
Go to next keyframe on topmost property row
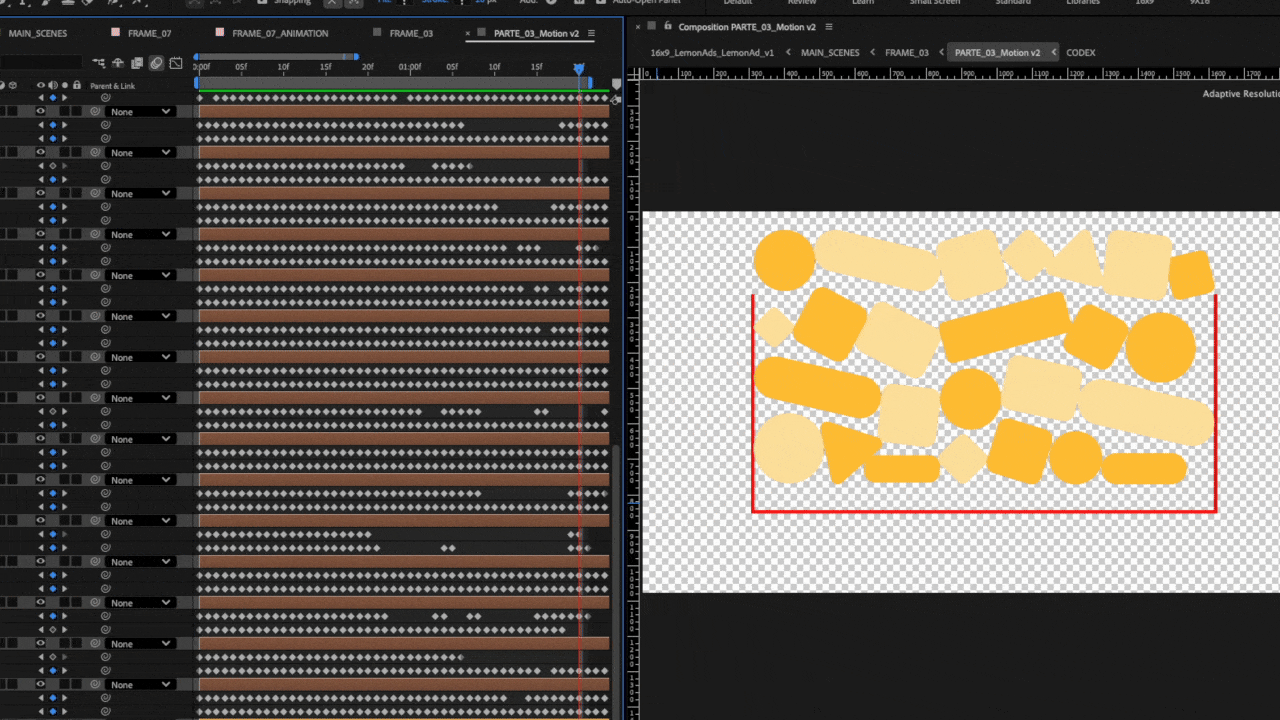[64, 98]
